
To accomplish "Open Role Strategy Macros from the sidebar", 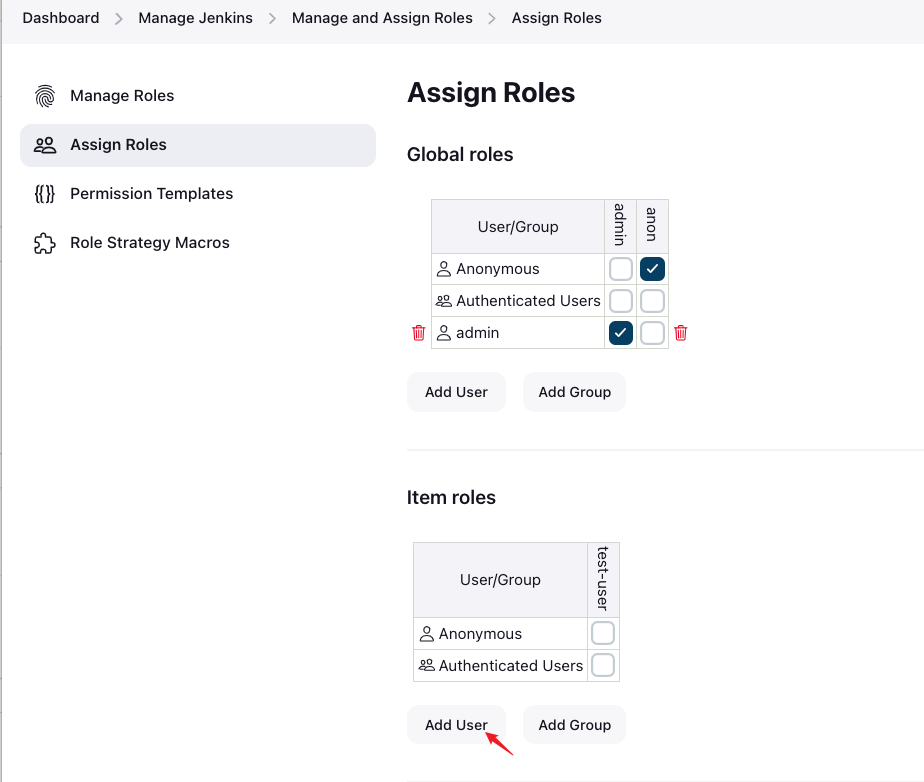I will tap(198, 243).
